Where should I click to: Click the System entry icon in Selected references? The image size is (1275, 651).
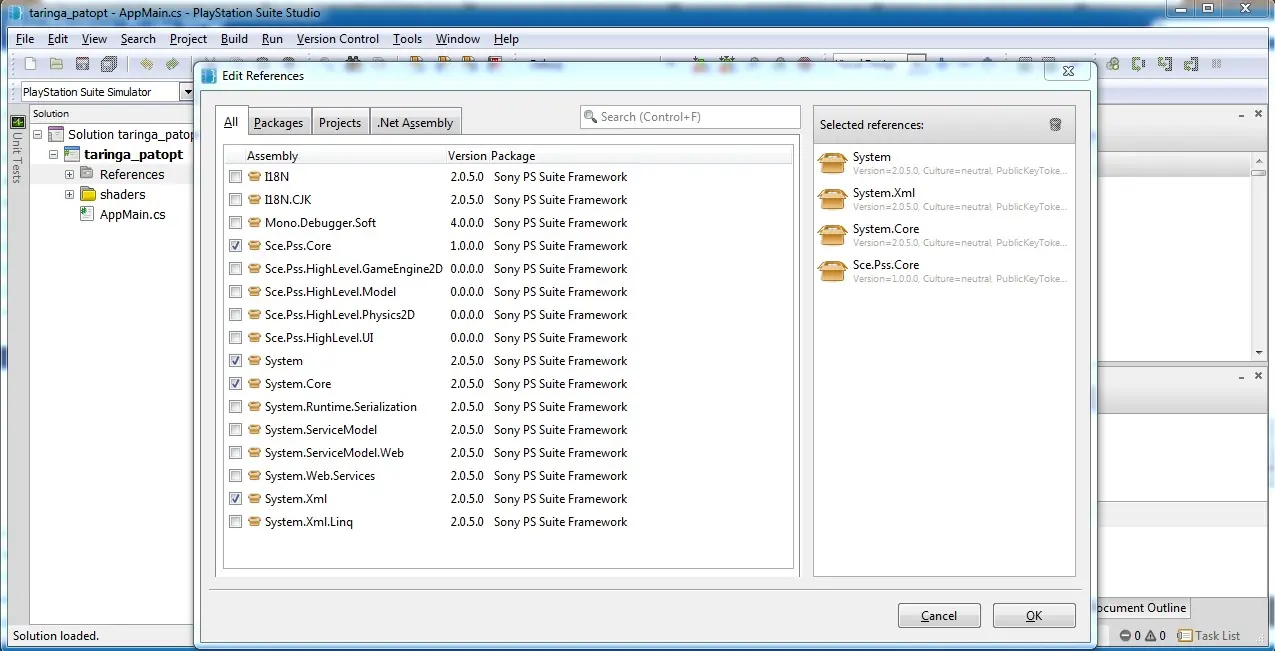point(833,163)
